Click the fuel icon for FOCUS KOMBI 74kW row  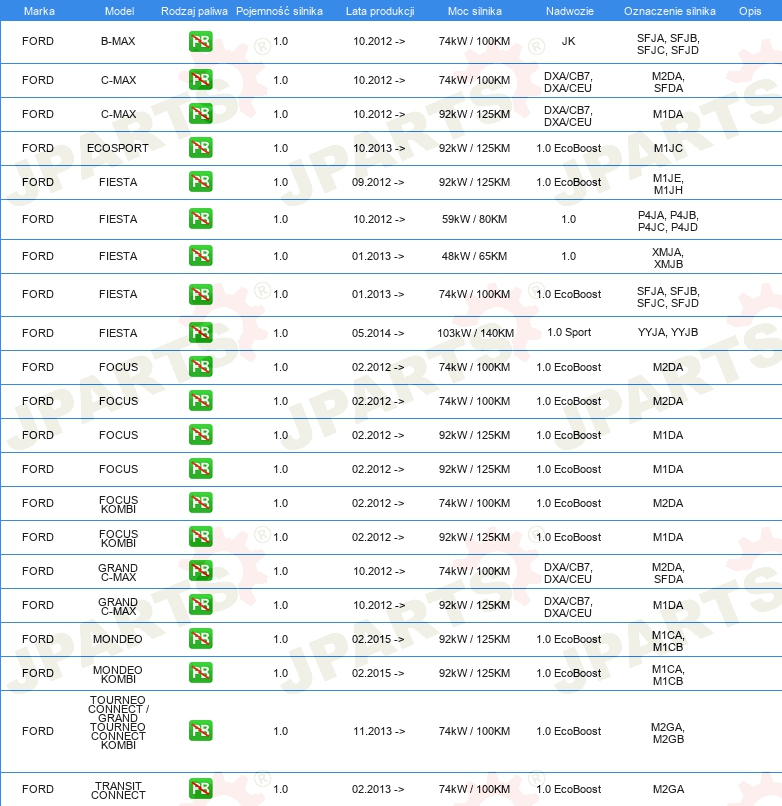pyautogui.click(x=201, y=502)
